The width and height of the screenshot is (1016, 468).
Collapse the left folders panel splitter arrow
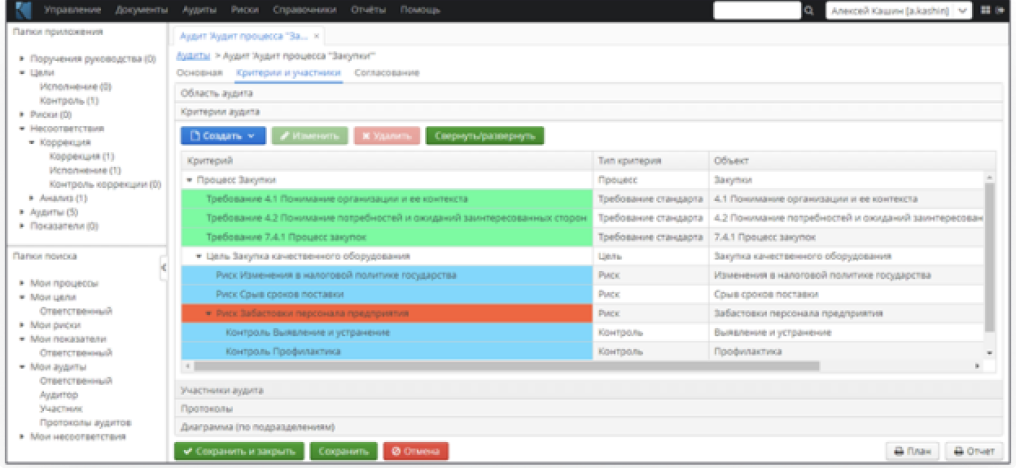[163, 267]
